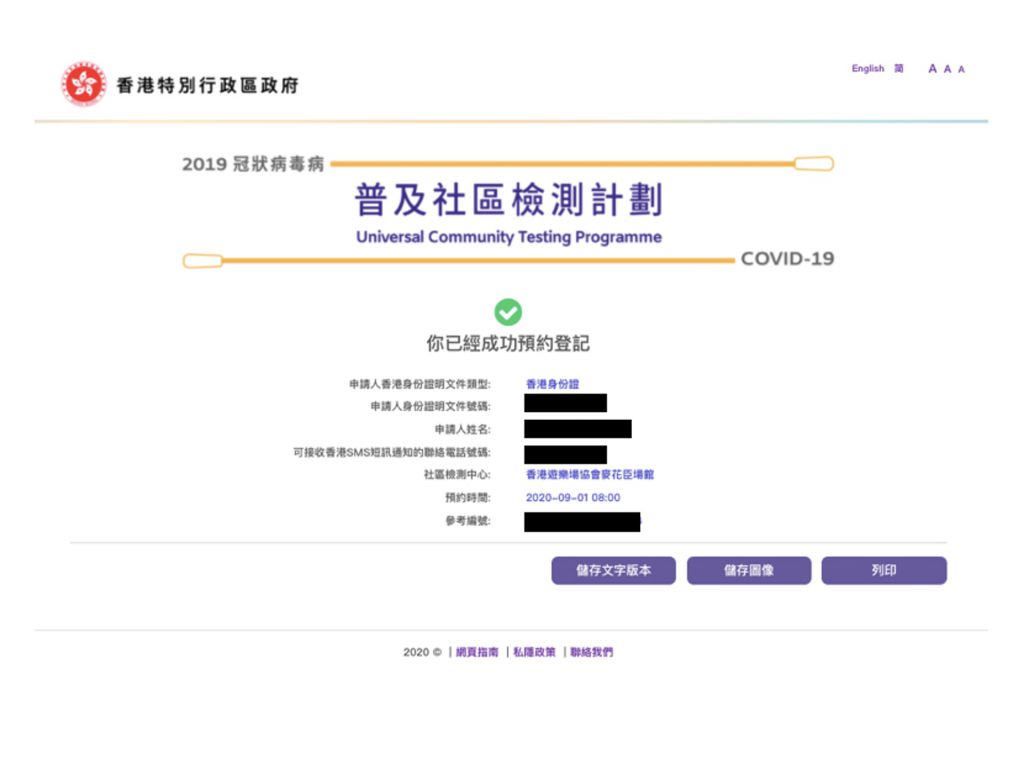Click the 普及社區檢測計劃 programme title

pyautogui.click(x=510, y=198)
